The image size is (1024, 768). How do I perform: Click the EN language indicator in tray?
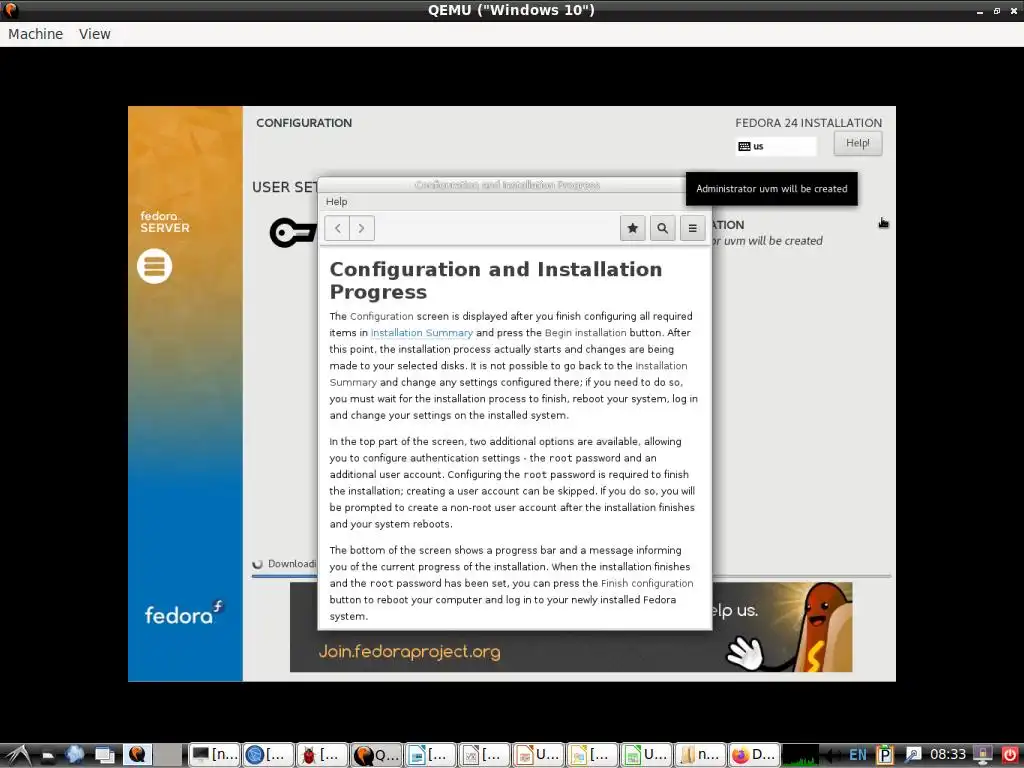(x=857, y=755)
